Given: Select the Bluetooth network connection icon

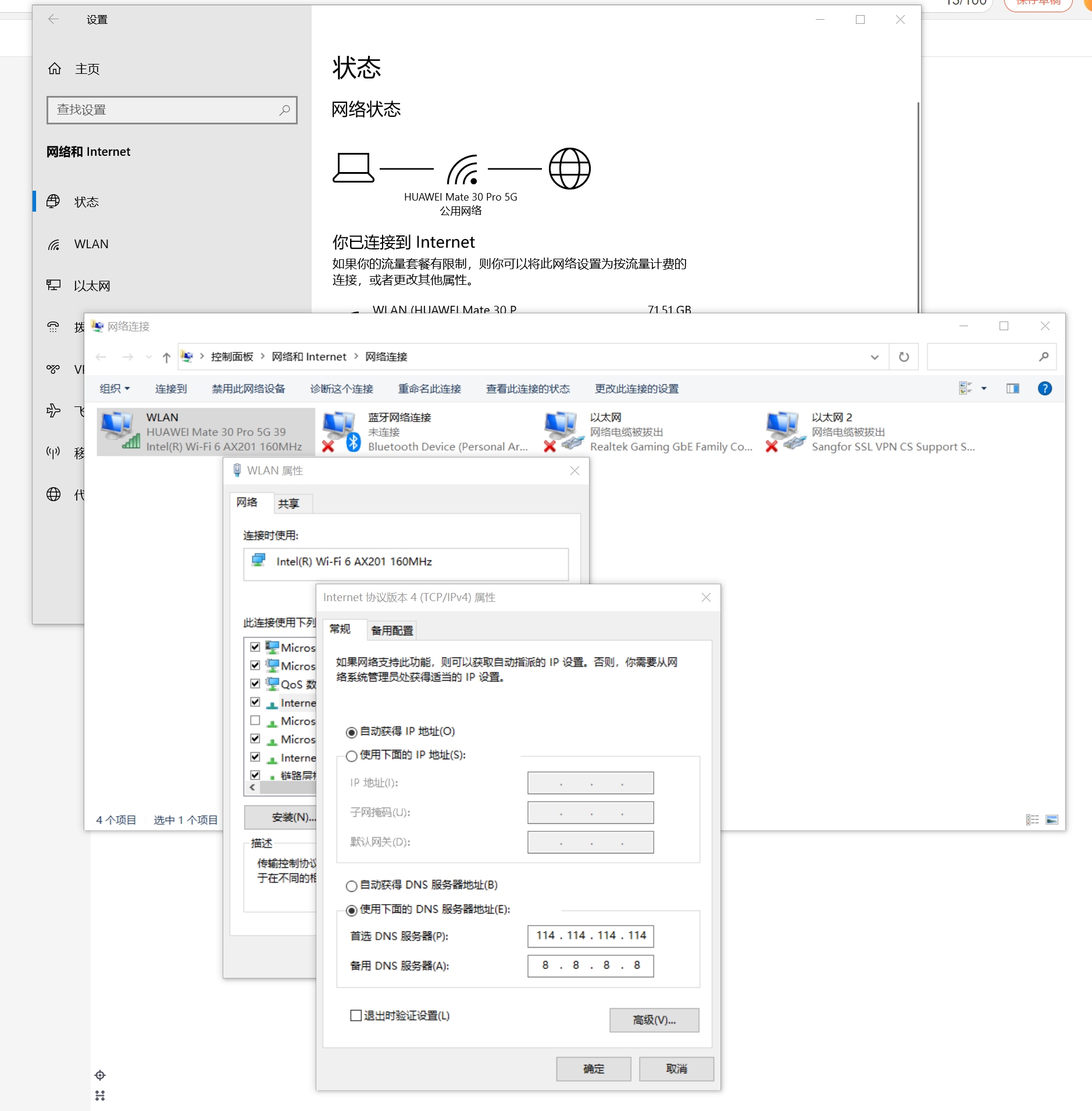Looking at the screenshot, I should [341, 431].
